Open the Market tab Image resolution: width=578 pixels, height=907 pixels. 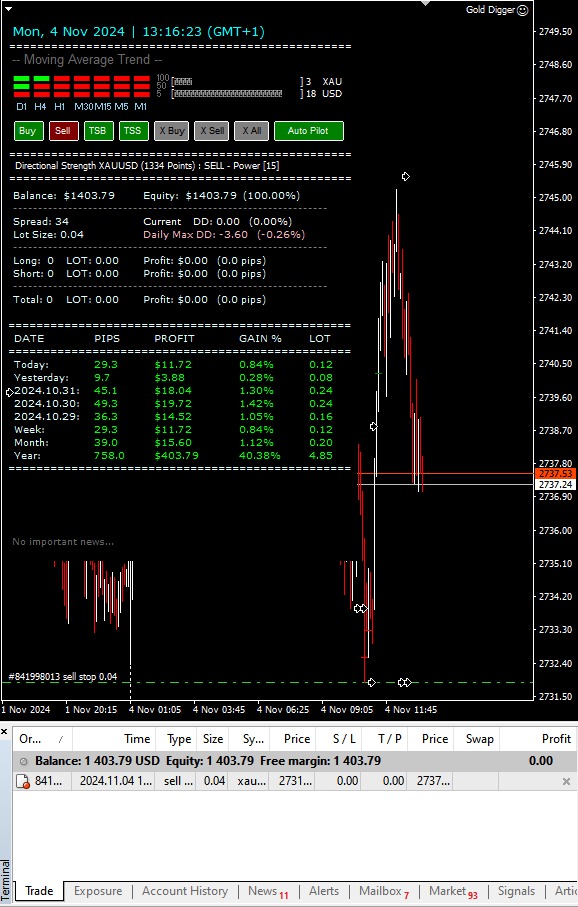point(453,891)
